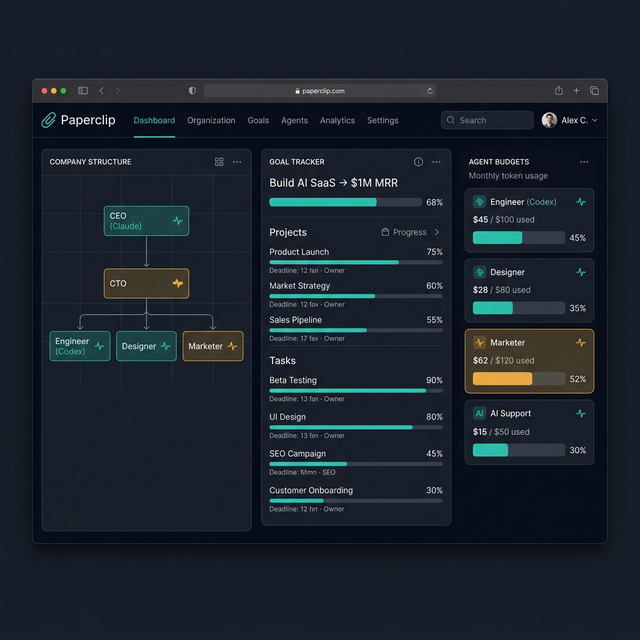
Task: Open the browser share icon
Action: tap(559, 90)
